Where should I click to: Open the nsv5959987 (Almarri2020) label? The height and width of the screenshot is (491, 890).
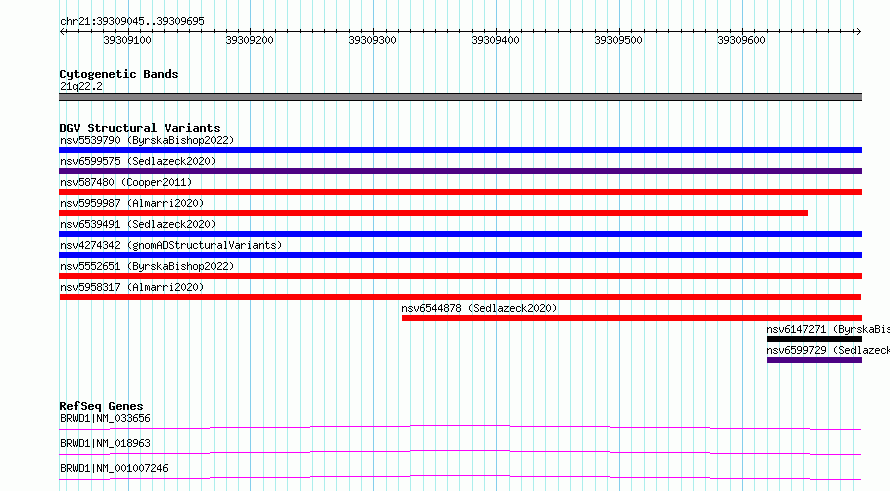coord(132,203)
